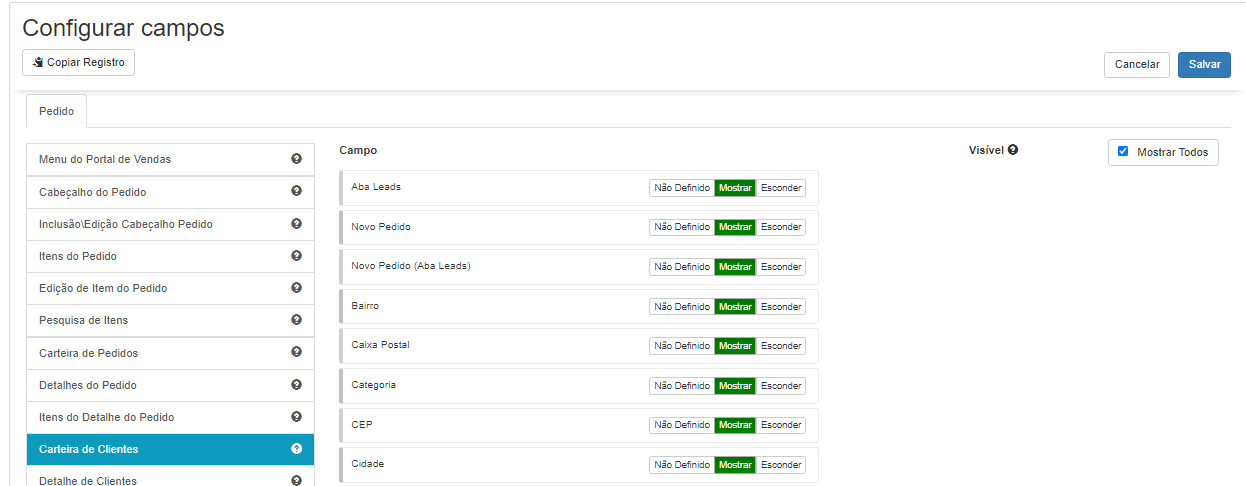Click the Visível column help icon
Viewport: 1246px width, 486px height.
coord(1013,150)
